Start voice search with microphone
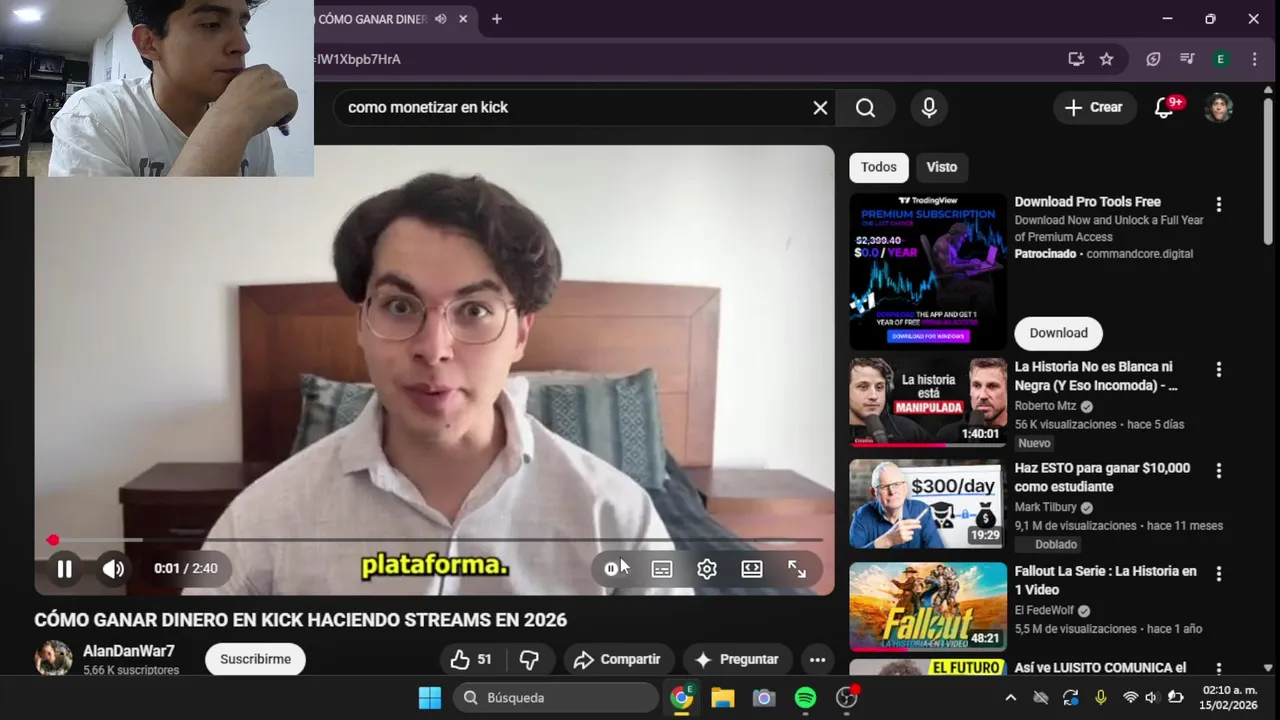 [x=929, y=107]
